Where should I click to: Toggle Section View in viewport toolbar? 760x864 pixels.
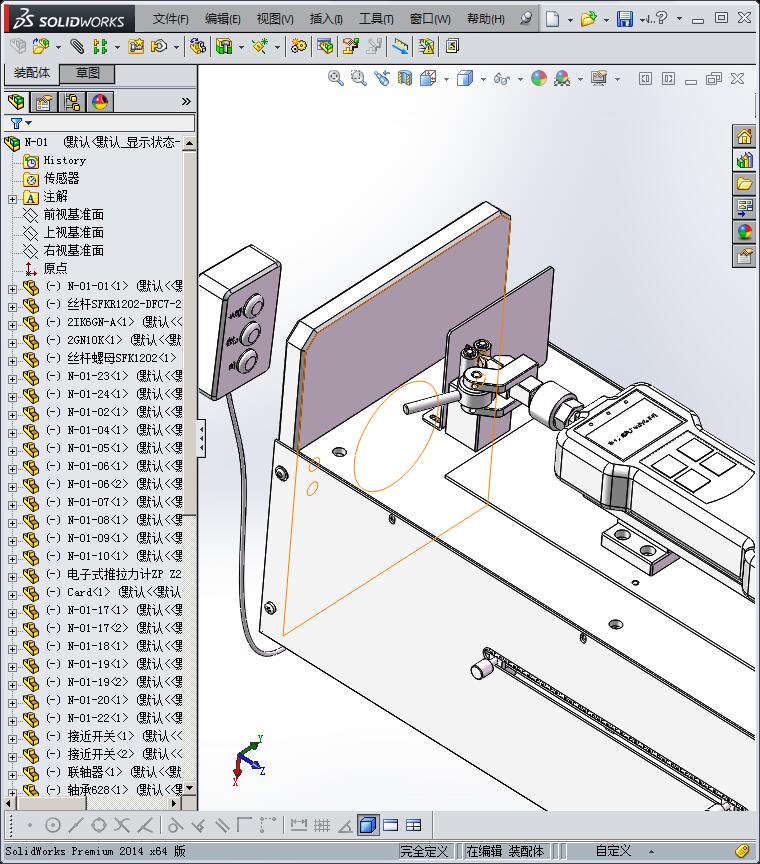point(405,78)
